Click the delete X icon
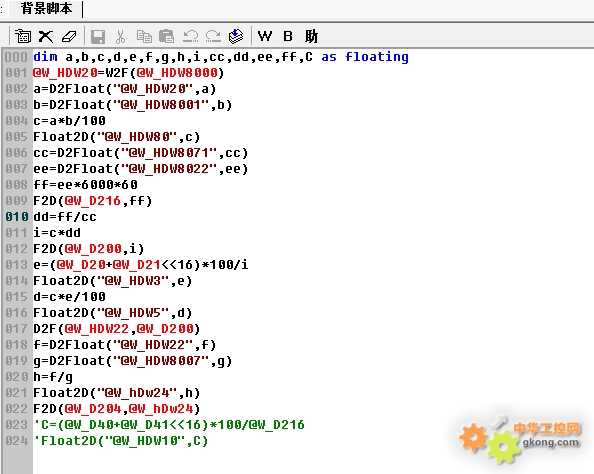 (x=46, y=36)
